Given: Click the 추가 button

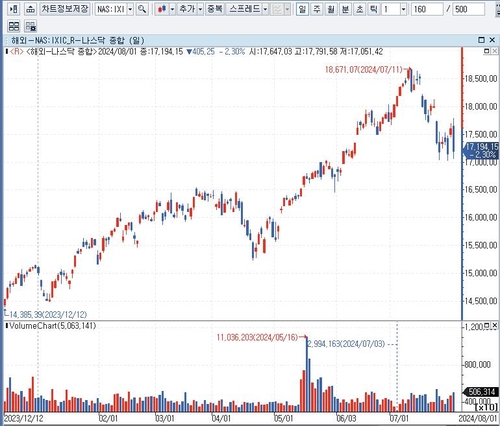Looking at the screenshot, I should [187, 9].
